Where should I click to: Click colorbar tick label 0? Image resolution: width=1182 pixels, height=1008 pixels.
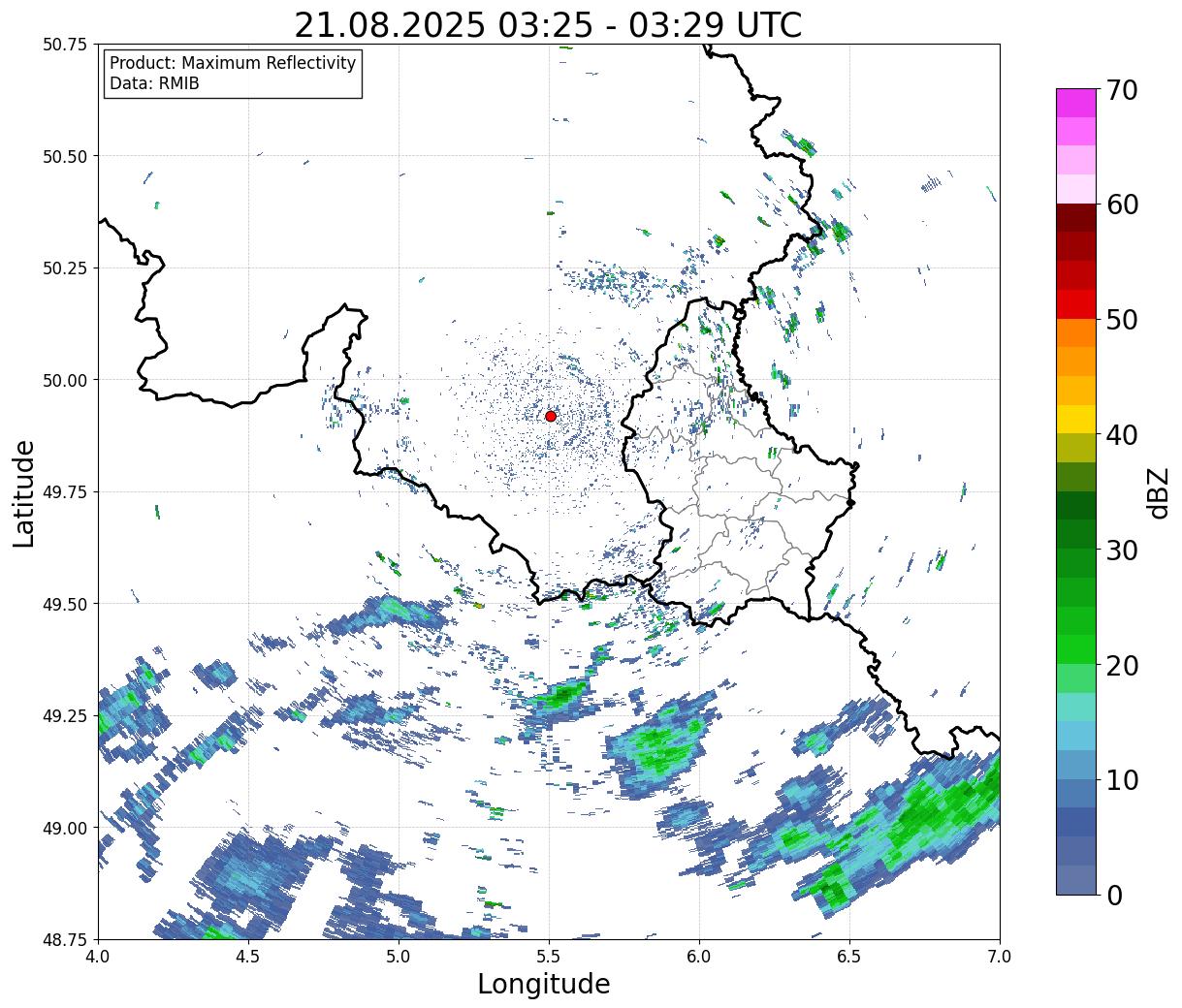pos(1113,895)
